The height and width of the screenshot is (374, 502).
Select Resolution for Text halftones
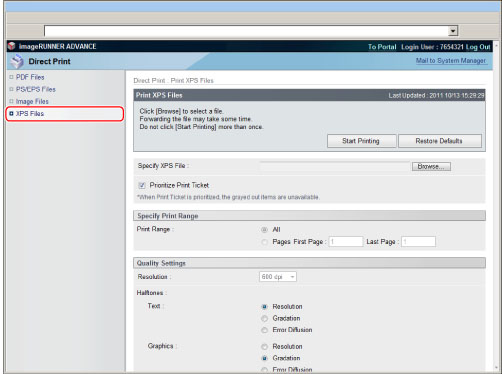[264, 307]
